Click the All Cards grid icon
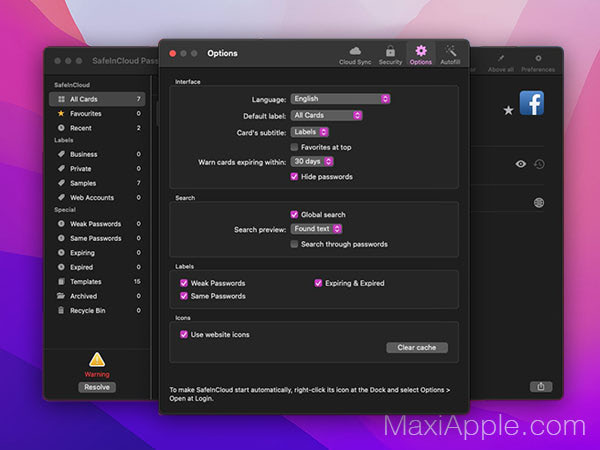 click(x=61, y=99)
